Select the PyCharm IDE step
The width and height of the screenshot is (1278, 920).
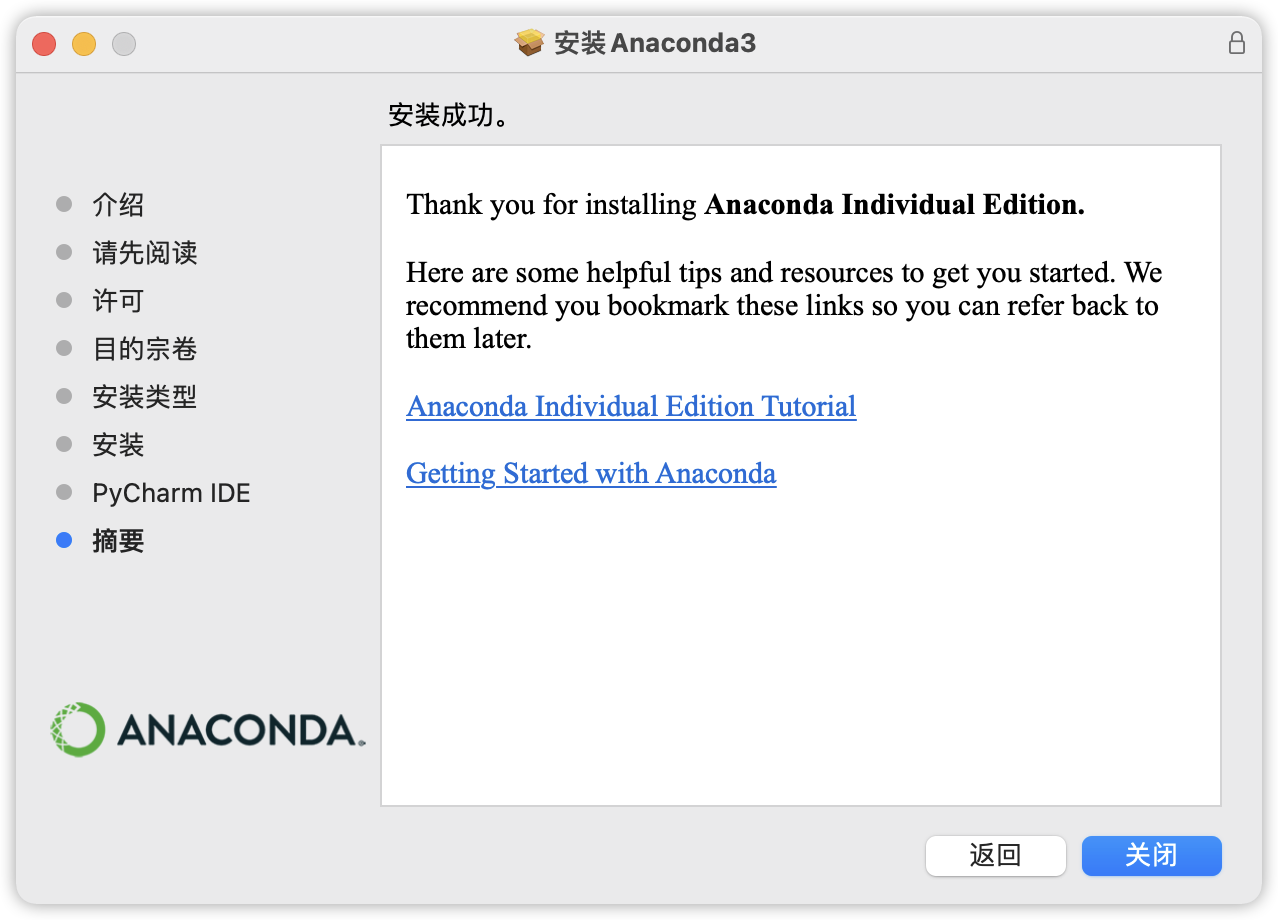coord(171,493)
